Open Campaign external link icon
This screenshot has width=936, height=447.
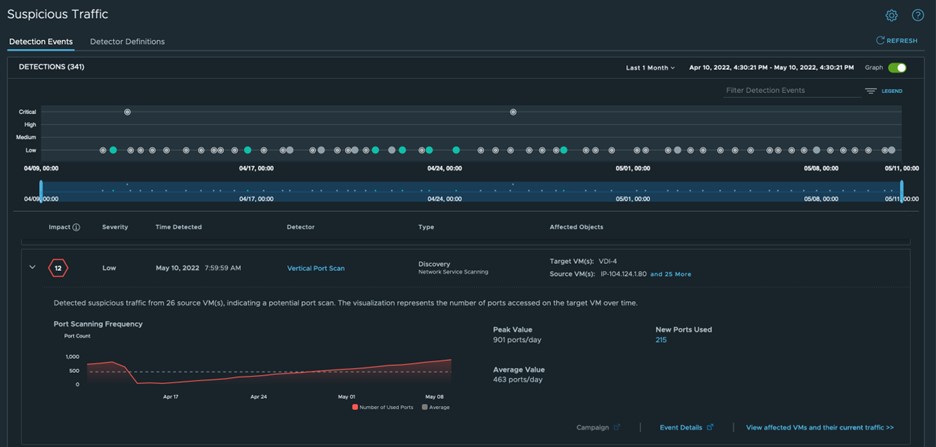617,427
